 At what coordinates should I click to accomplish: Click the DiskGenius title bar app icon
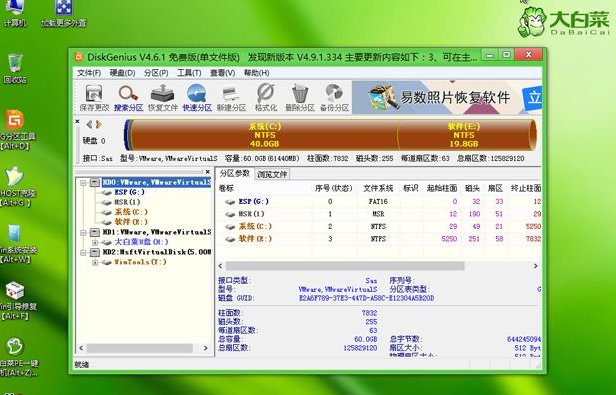[79, 57]
